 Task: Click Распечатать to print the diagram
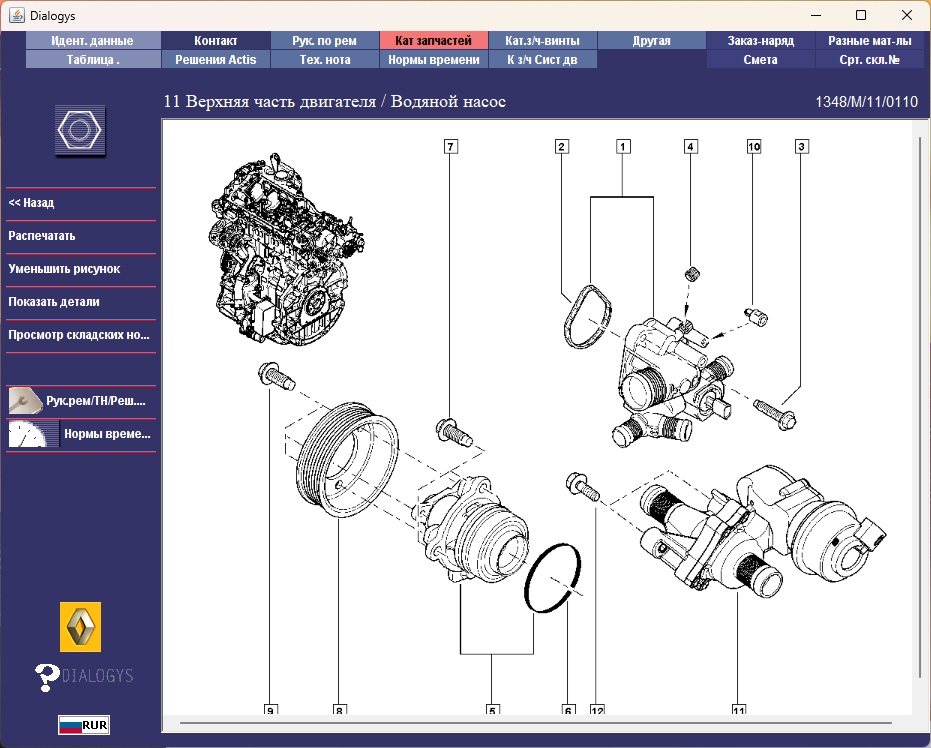pyautogui.click(x=42, y=236)
